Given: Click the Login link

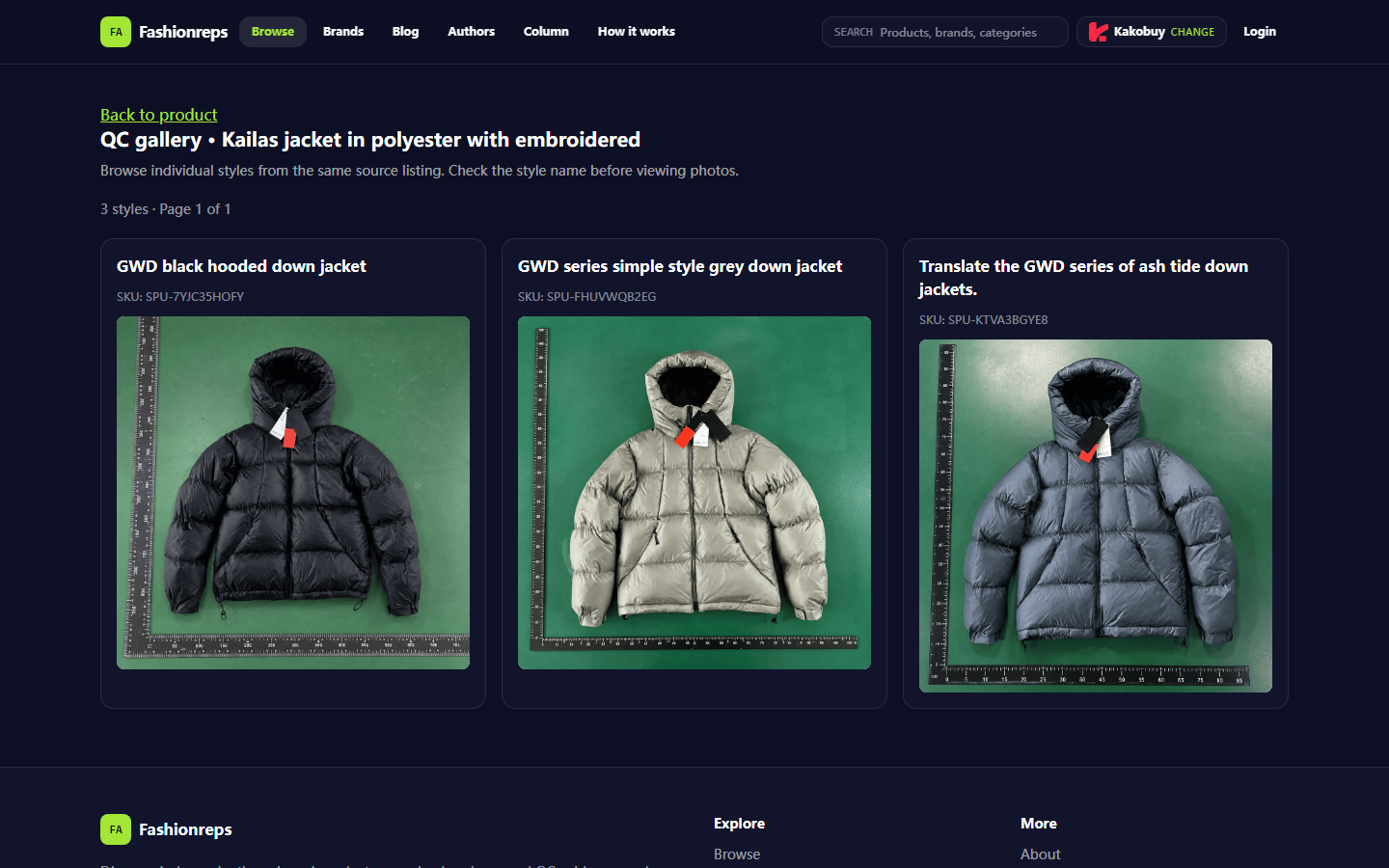Looking at the screenshot, I should click(x=1260, y=32).
